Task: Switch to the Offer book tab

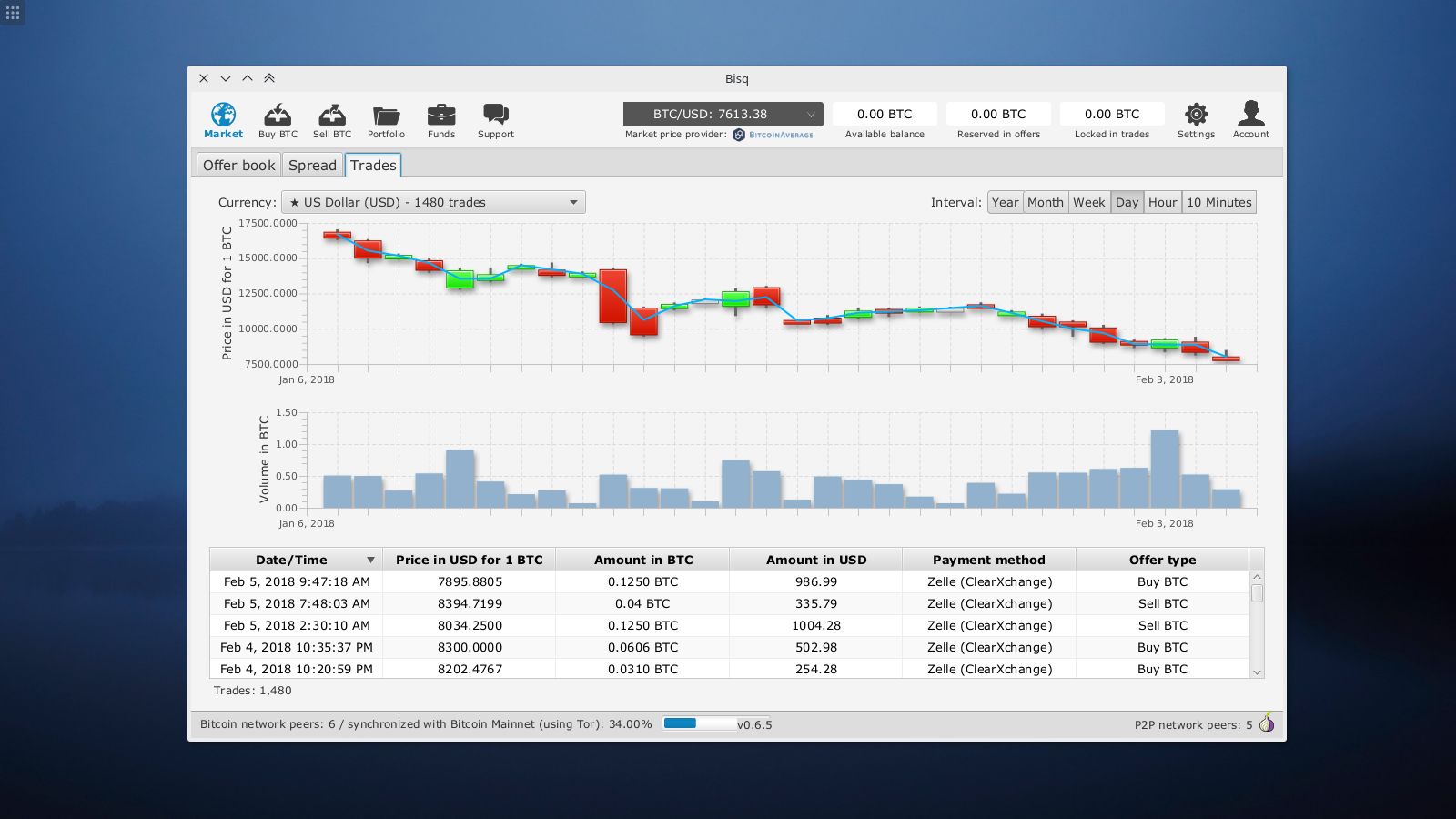Action: tap(238, 165)
